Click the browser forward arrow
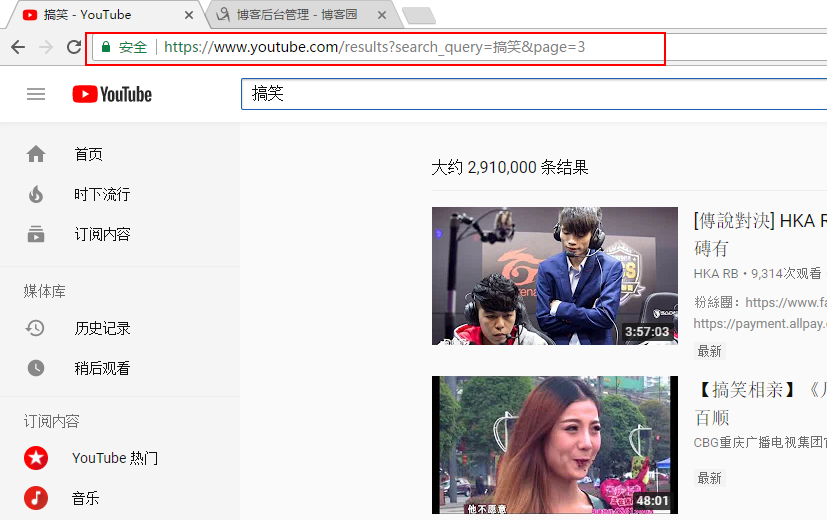Image resolution: width=827 pixels, height=520 pixels. [46, 47]
